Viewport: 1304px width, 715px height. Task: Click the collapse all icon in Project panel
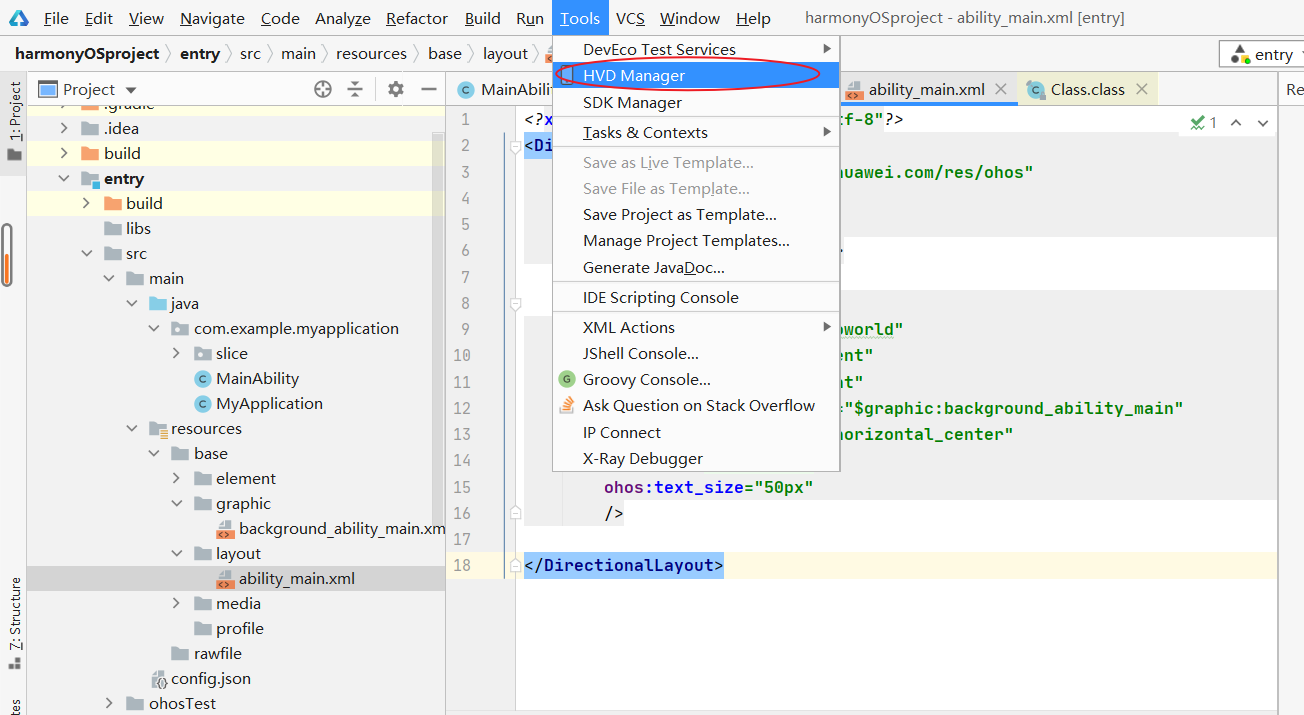[355, 90]
